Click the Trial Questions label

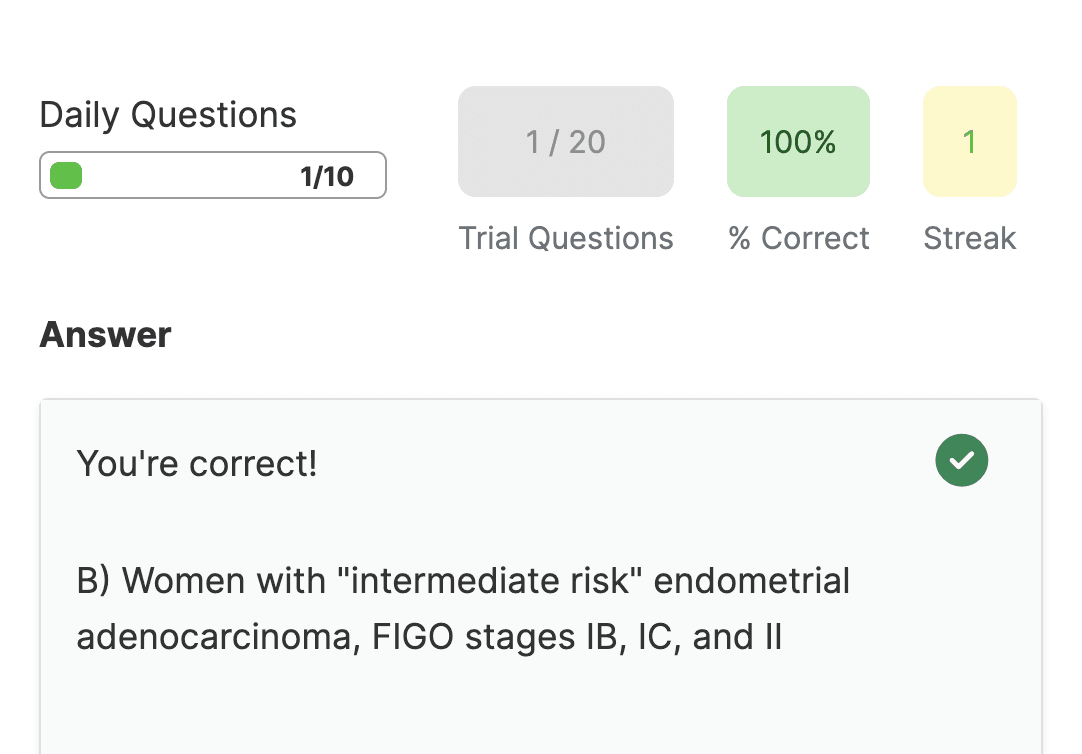[x=566, y=238]
